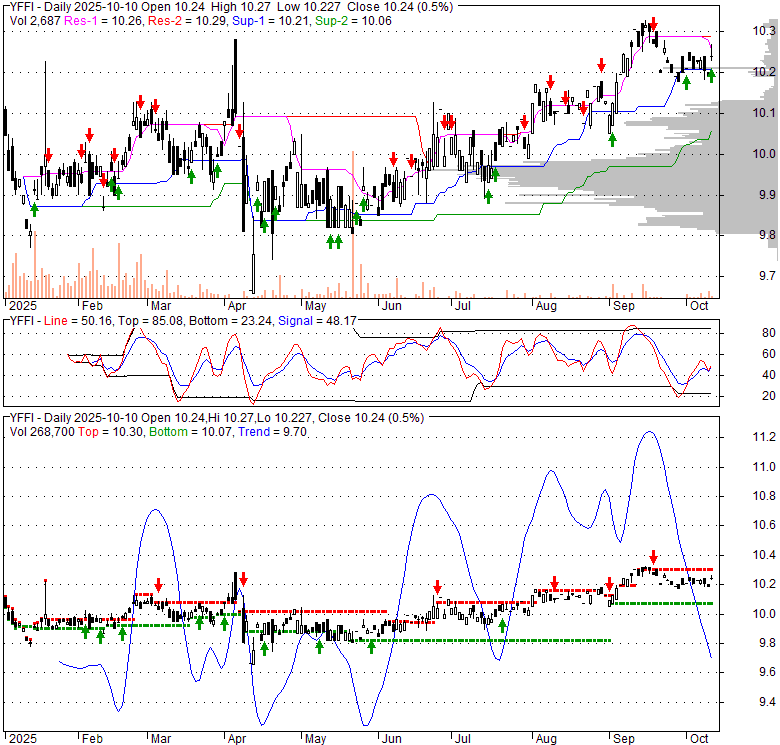The image size is (780, 745).
Task: Click the 'Trend = 9.70' legend label
Action: 272,432
